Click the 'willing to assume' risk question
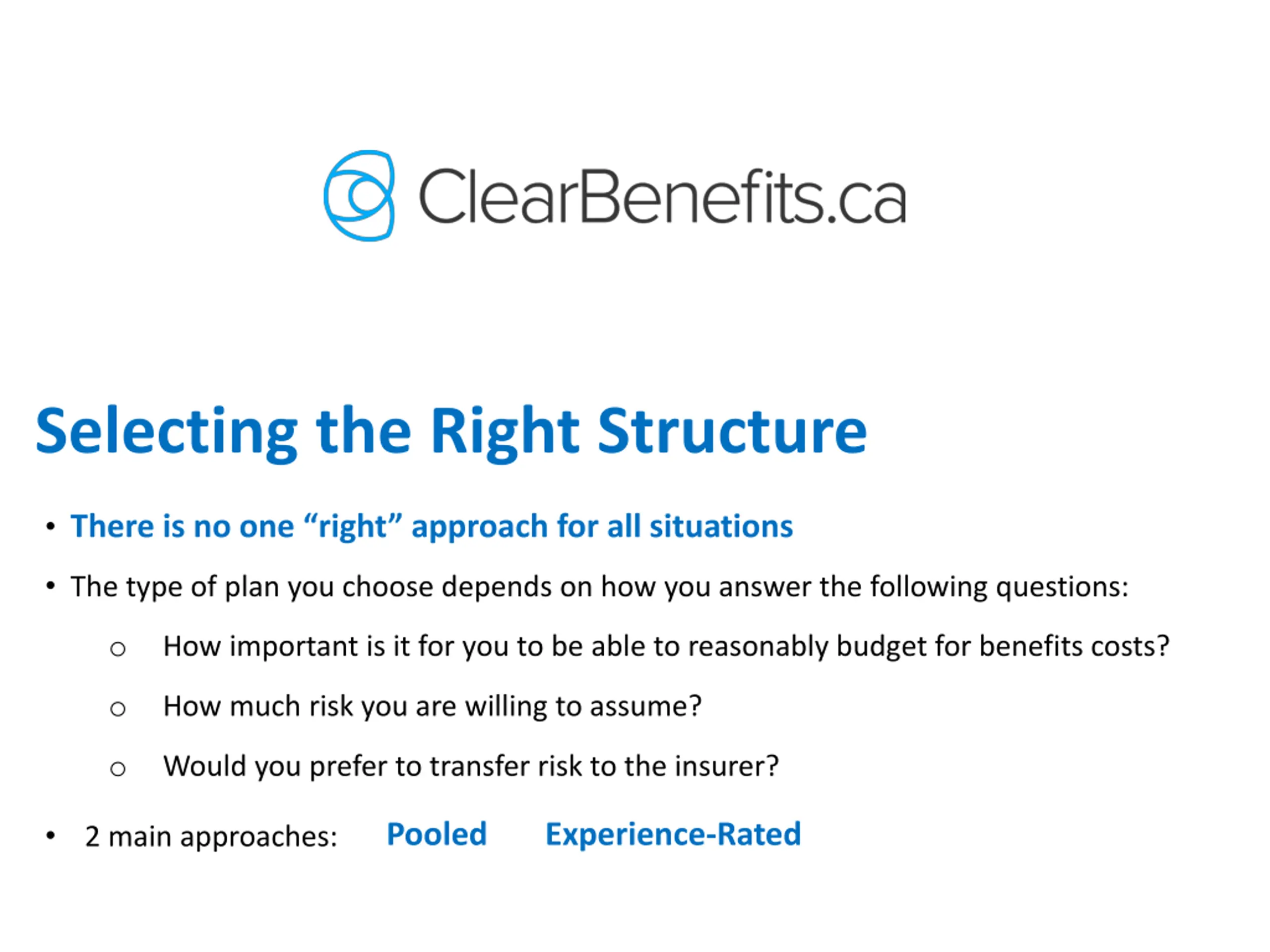Viewport: 1270px width, 952px height. click(432, 707)
